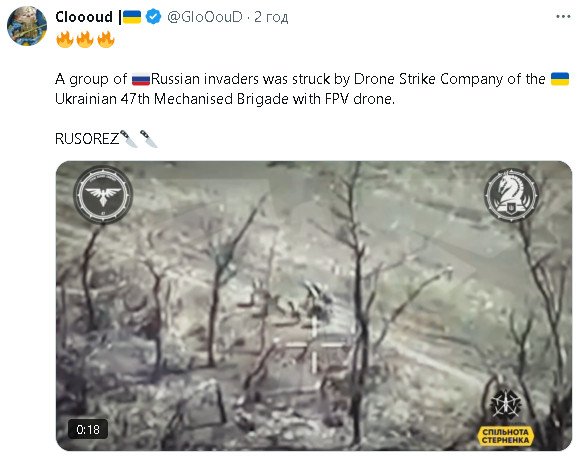This screenshot has width=586, height=460.
Task: Click the Russian flag emoji in the post text
Action: [141, 80]
